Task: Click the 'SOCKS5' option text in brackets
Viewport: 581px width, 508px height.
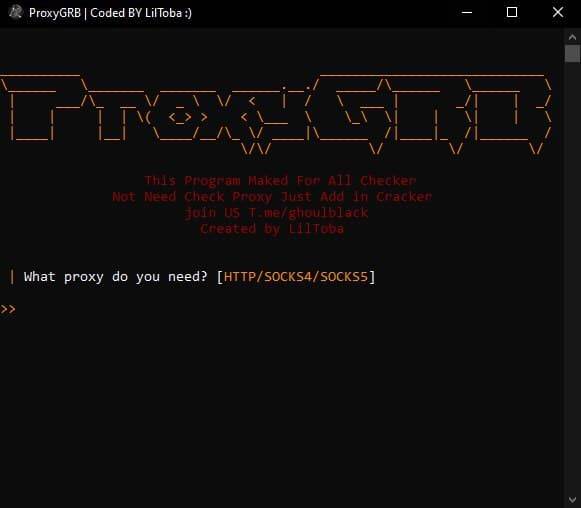Action: 344,277
